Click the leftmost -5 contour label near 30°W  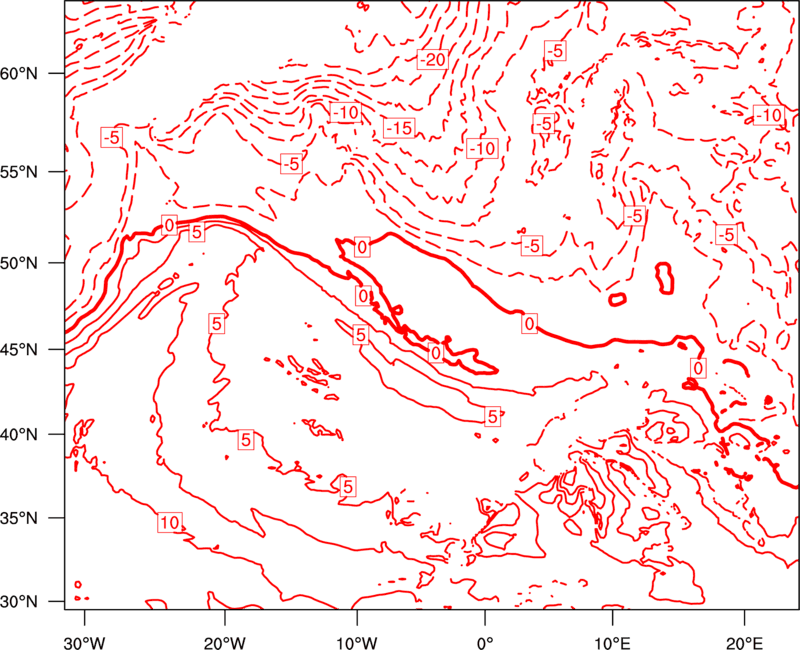[112, 138]
